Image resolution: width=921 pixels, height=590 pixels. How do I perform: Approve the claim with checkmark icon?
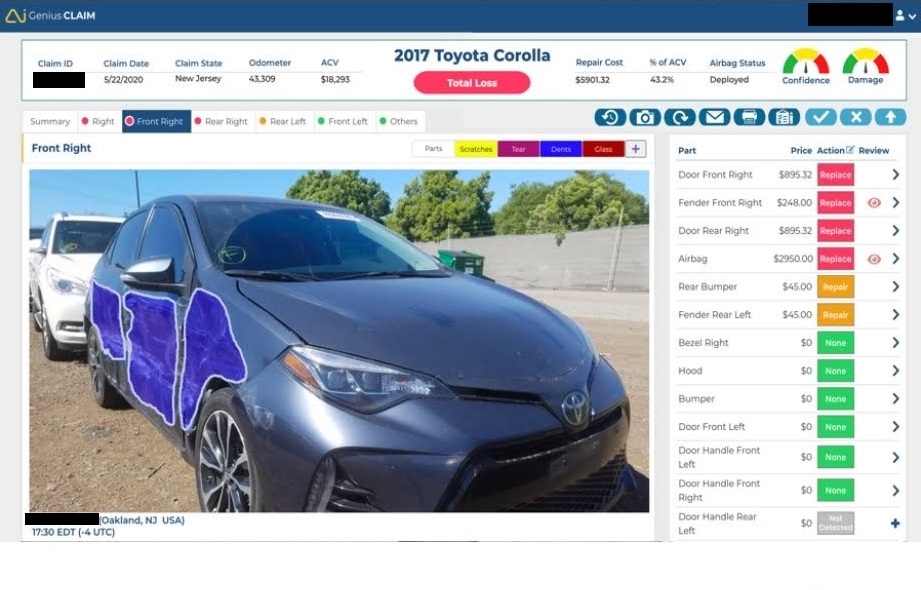point(821,118)
